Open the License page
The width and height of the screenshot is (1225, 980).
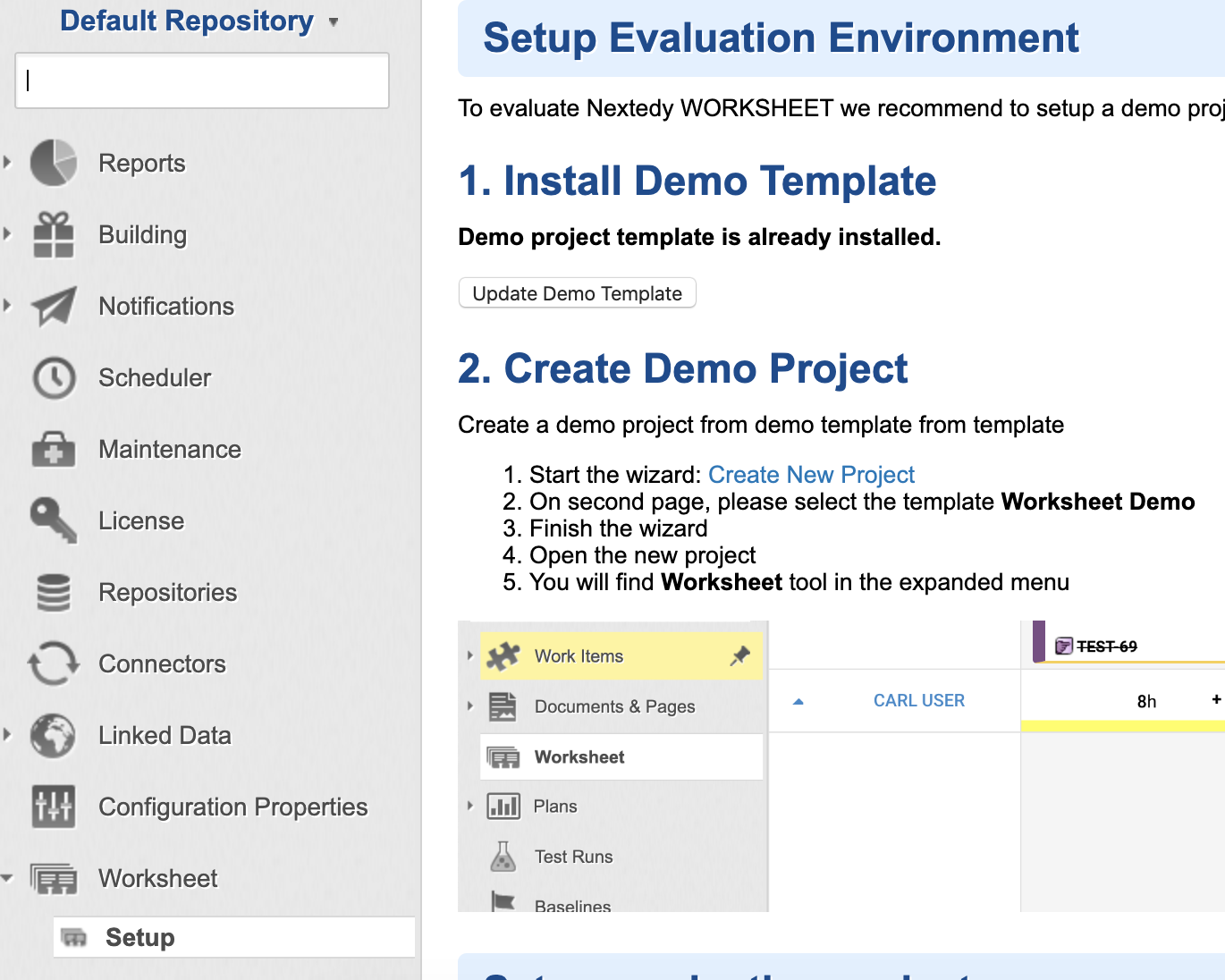[141, 520]
